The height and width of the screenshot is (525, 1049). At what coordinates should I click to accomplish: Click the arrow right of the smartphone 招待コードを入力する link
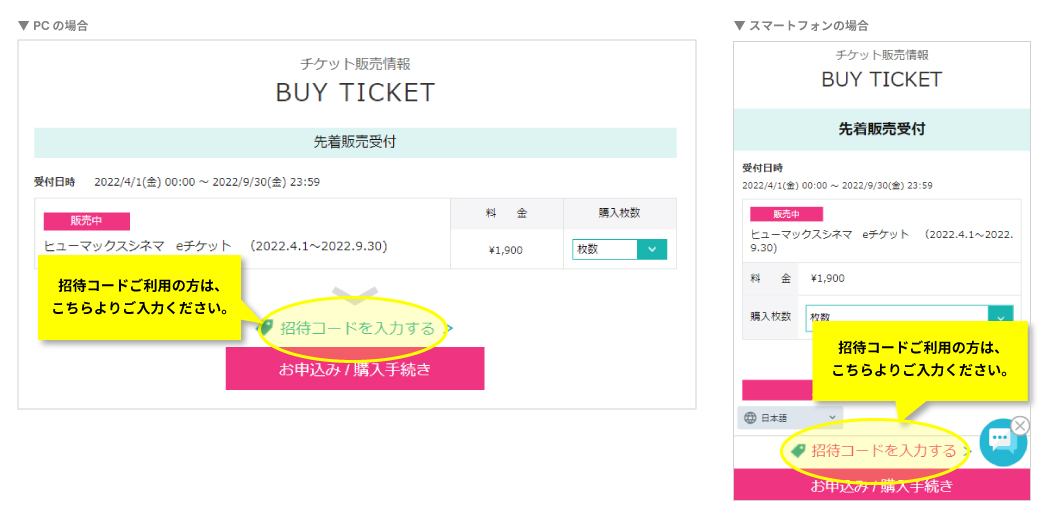966,451
